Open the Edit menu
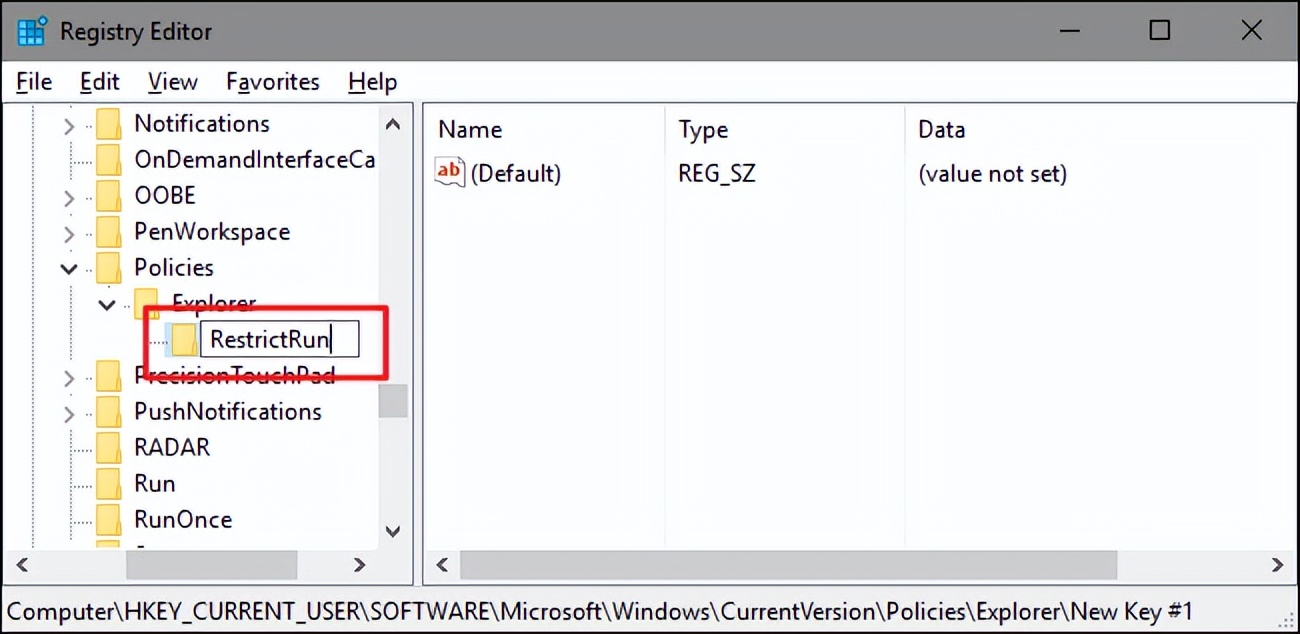 point(98,81)
